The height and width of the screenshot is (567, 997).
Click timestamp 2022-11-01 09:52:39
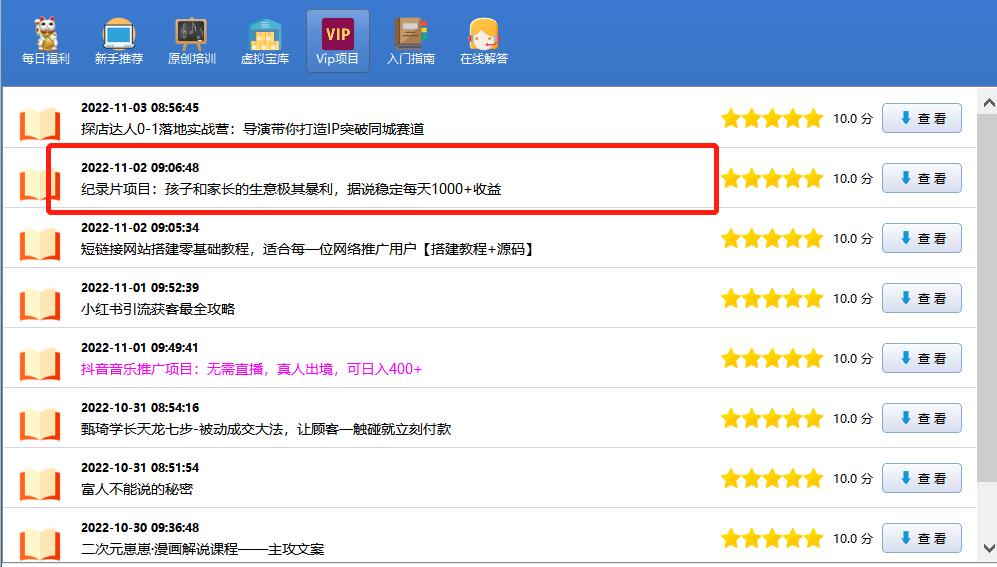tap(140, 287)
